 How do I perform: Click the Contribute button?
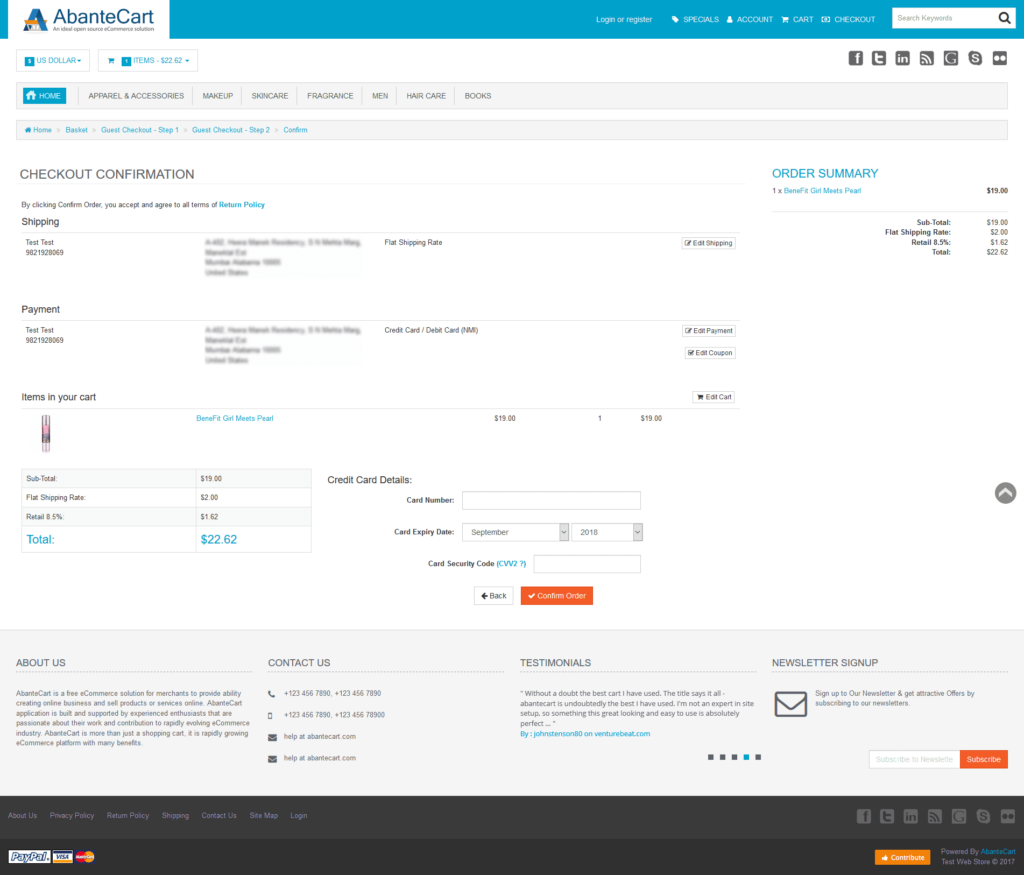(x=903, y=857)
